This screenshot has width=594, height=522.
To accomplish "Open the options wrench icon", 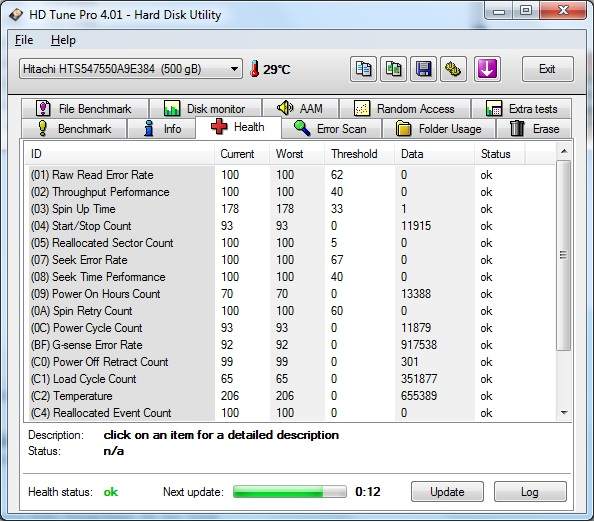I will coord(453,69).
